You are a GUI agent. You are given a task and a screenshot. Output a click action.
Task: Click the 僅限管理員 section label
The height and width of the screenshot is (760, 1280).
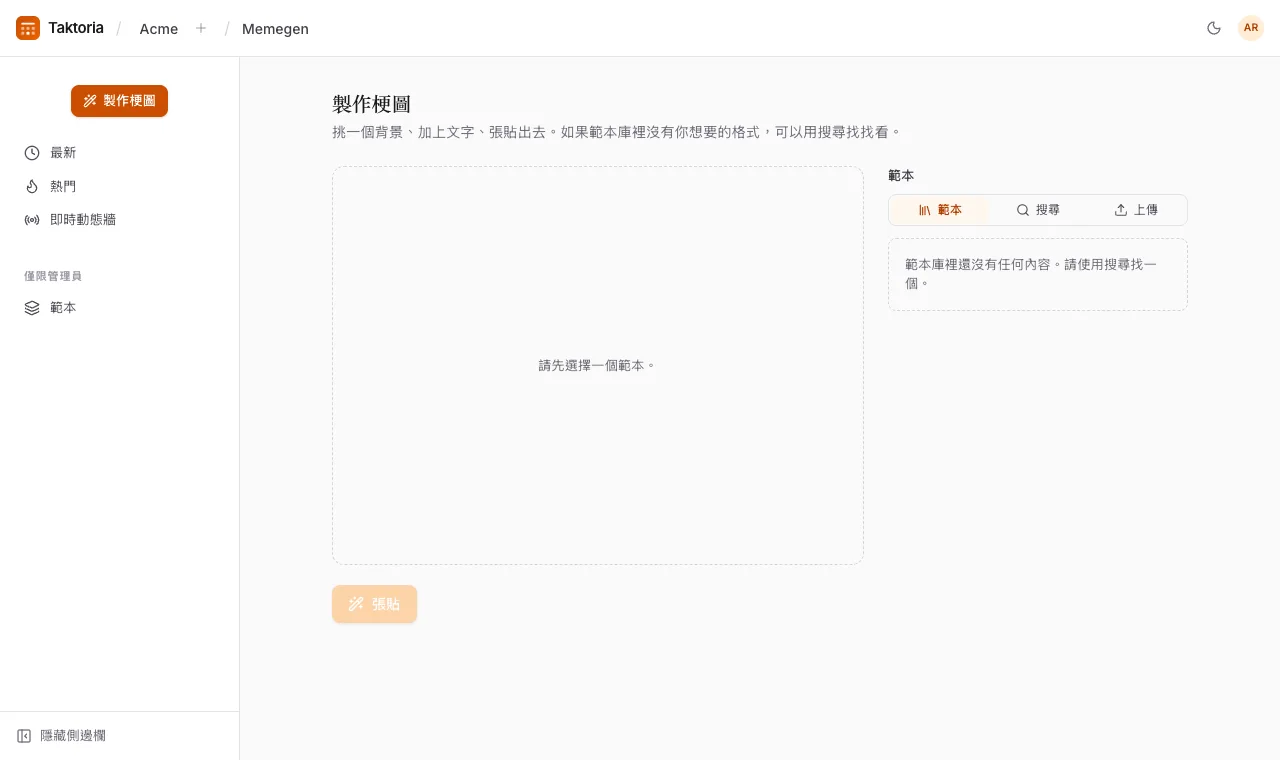tap(53, 276)
